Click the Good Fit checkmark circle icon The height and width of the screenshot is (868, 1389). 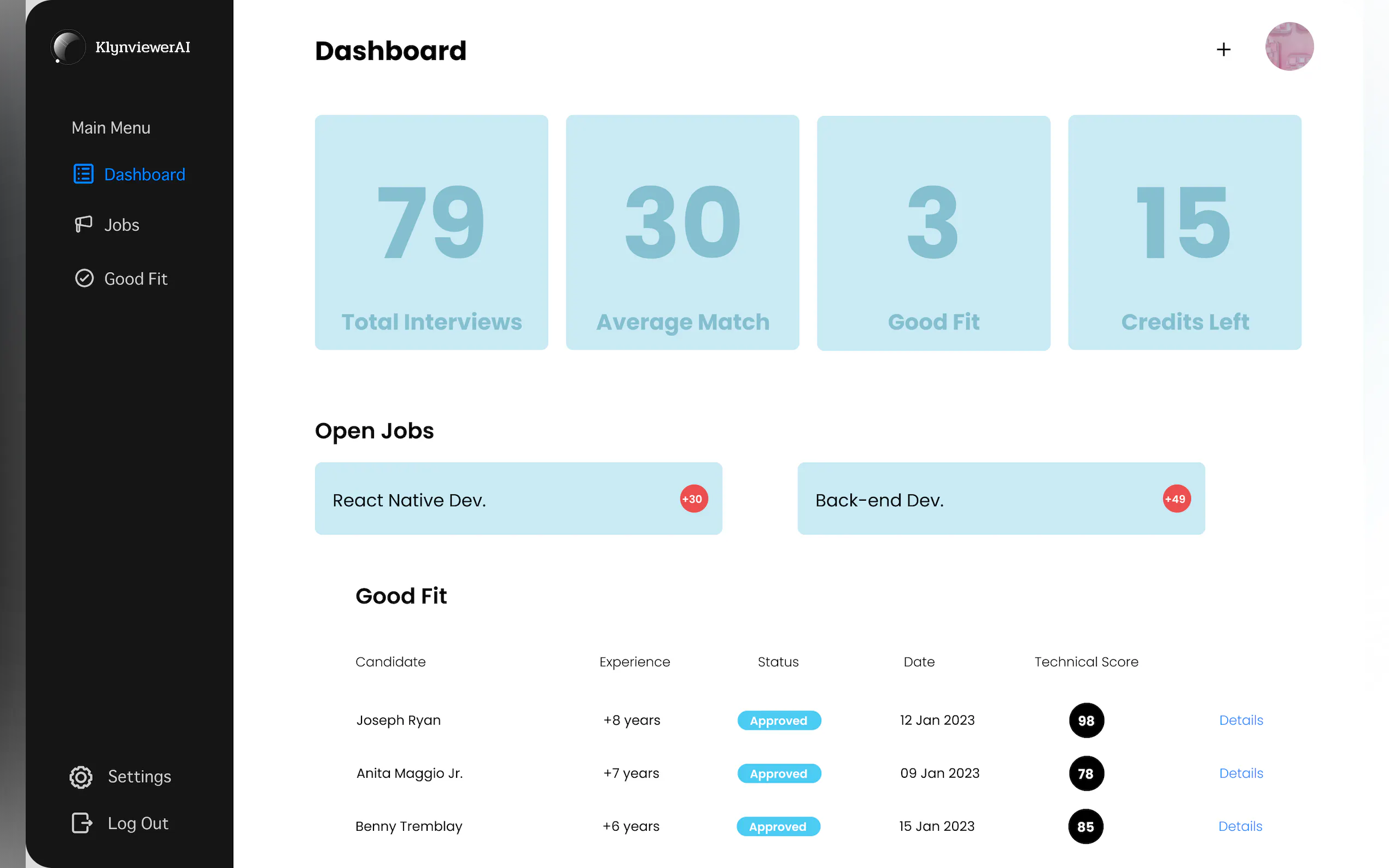click(84, 278)
